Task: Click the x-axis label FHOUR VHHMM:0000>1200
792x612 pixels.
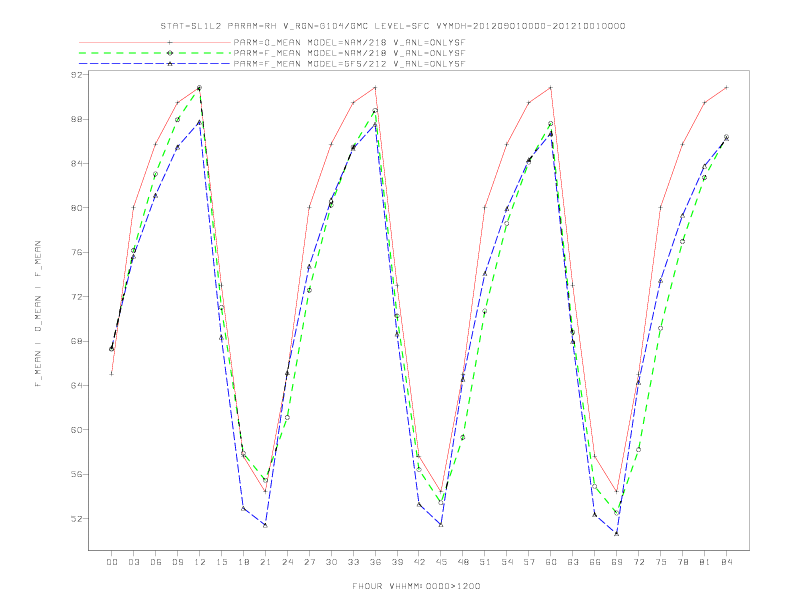Action: [416, 586]
